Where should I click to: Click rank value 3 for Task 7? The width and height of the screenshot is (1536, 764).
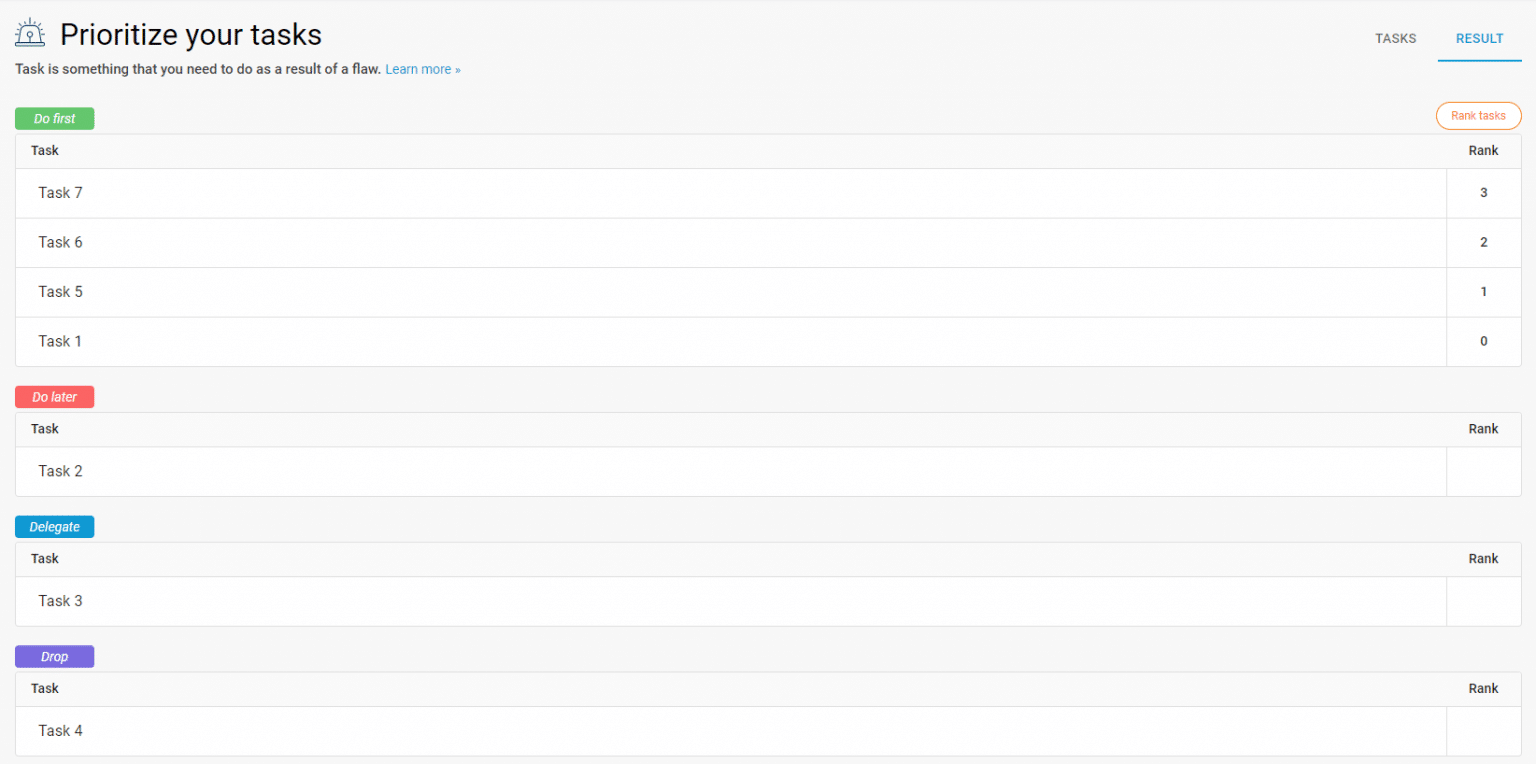coord(1483,193)
